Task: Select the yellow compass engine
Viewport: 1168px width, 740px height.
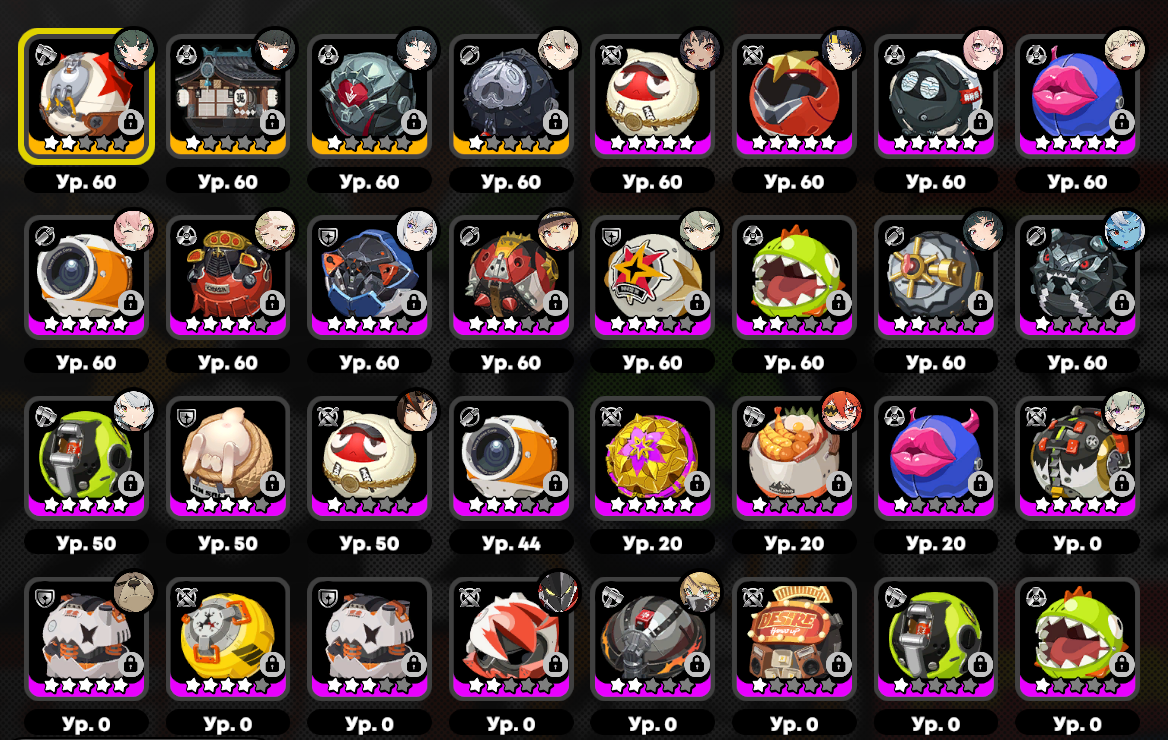Action: pyautogui.click(x=227, y=639)
